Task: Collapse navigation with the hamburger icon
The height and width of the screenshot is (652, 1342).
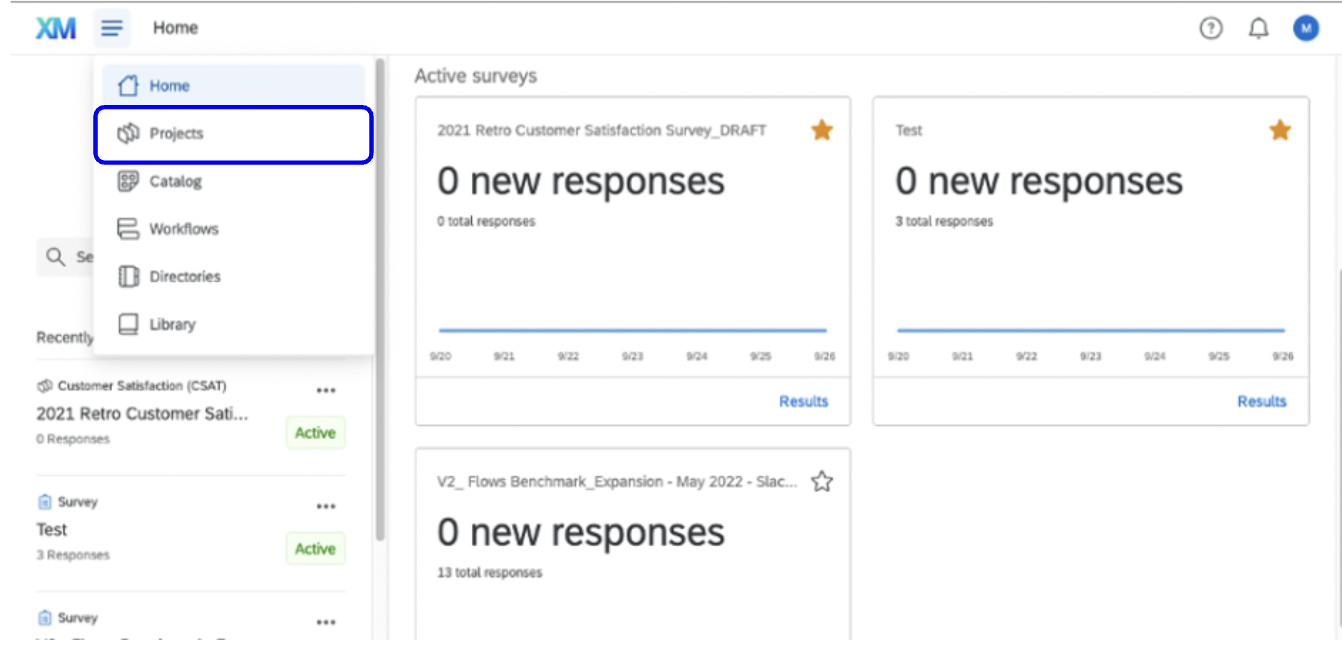Action: [113, 28]
